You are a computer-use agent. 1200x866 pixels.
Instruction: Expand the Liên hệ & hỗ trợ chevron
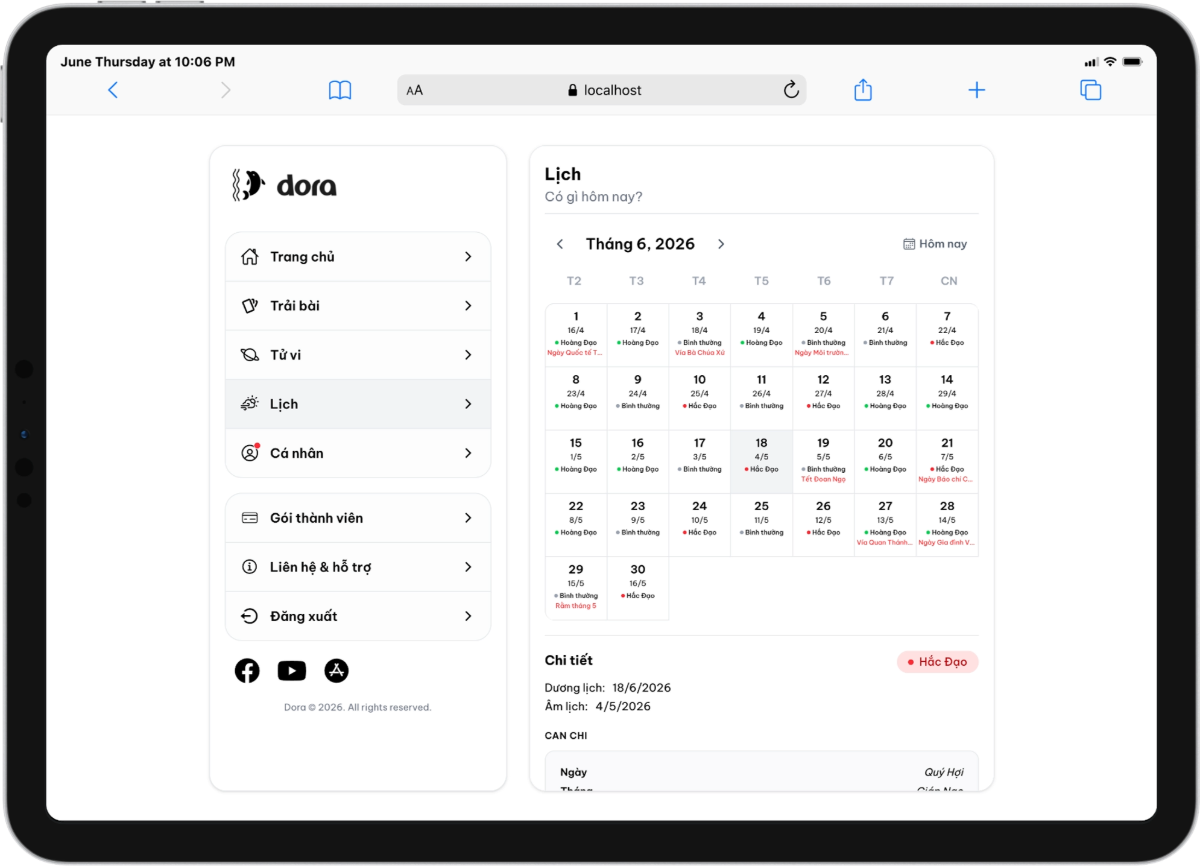click(468, 567)
